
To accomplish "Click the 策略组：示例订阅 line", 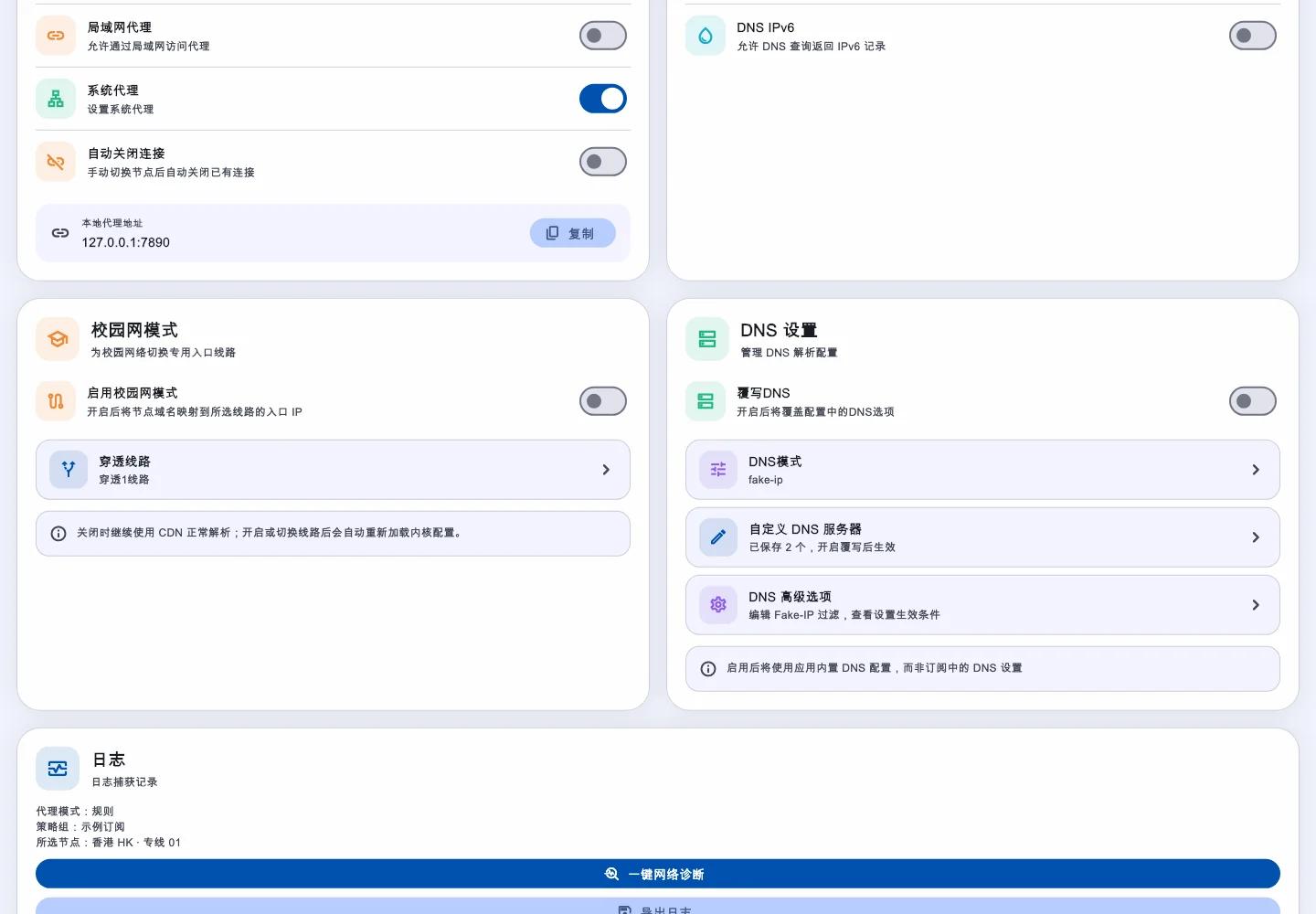I will coord(80,827).
